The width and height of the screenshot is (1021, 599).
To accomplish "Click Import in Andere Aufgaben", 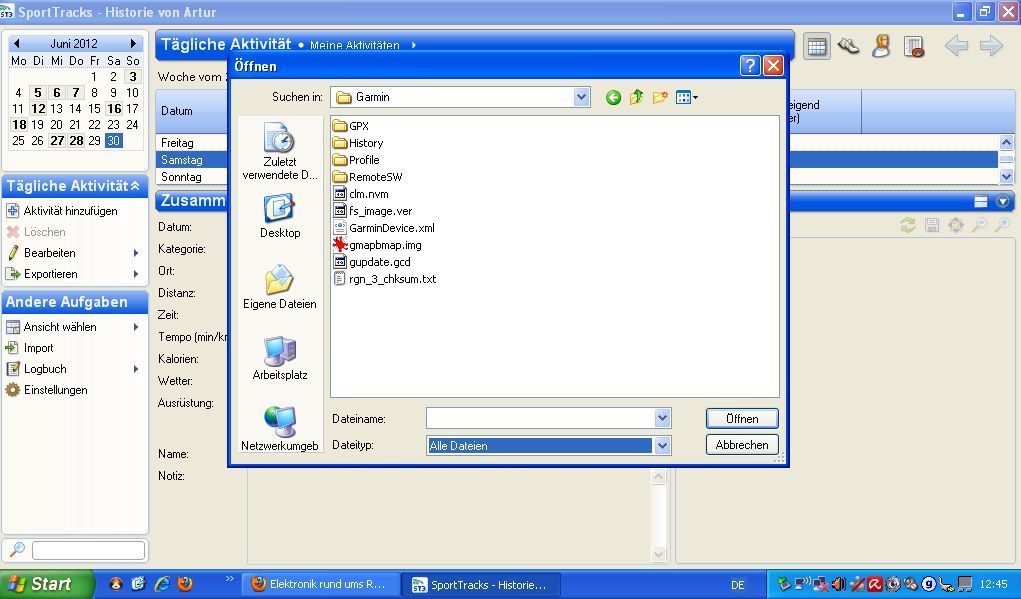I will tap(39, 348).
